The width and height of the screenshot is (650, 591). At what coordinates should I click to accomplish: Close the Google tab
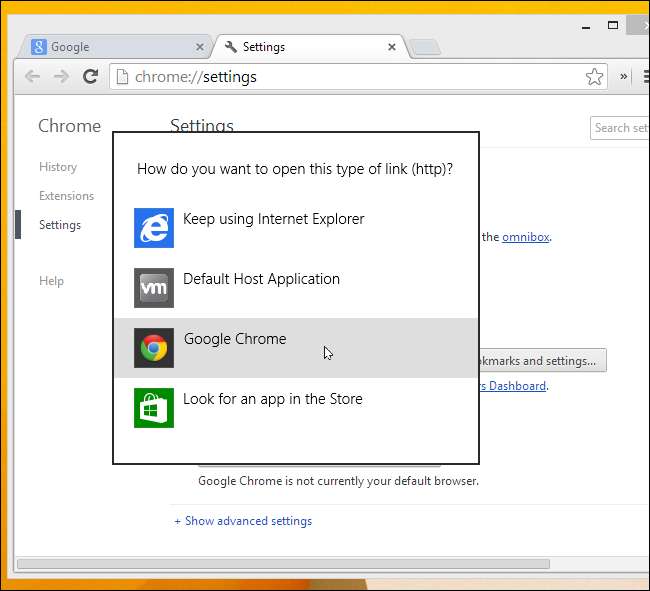[200, 47]
